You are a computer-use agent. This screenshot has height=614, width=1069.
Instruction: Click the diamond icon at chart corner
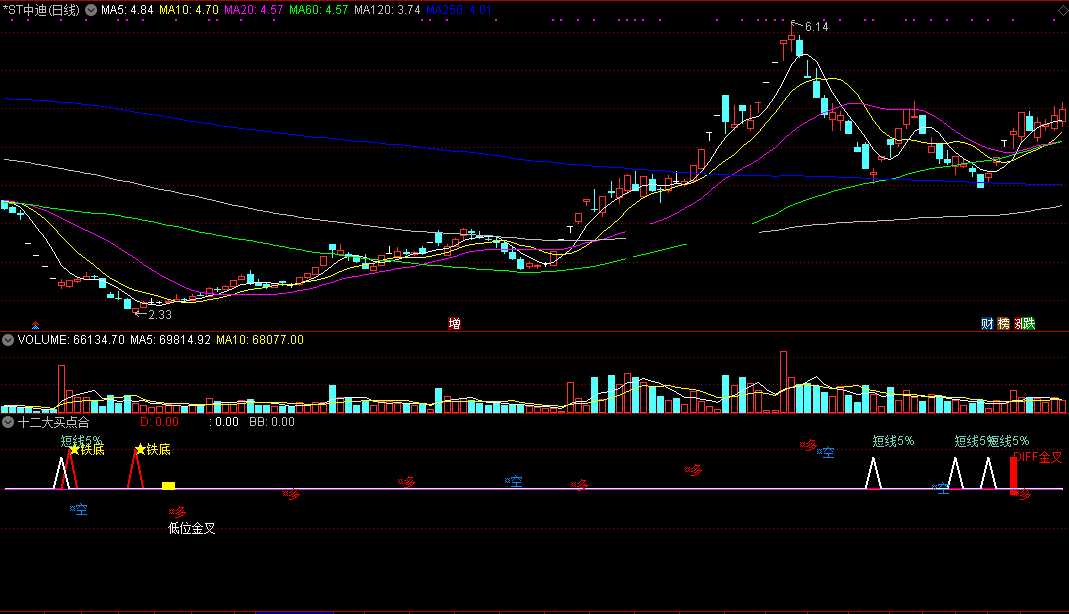pos(1062,10)
